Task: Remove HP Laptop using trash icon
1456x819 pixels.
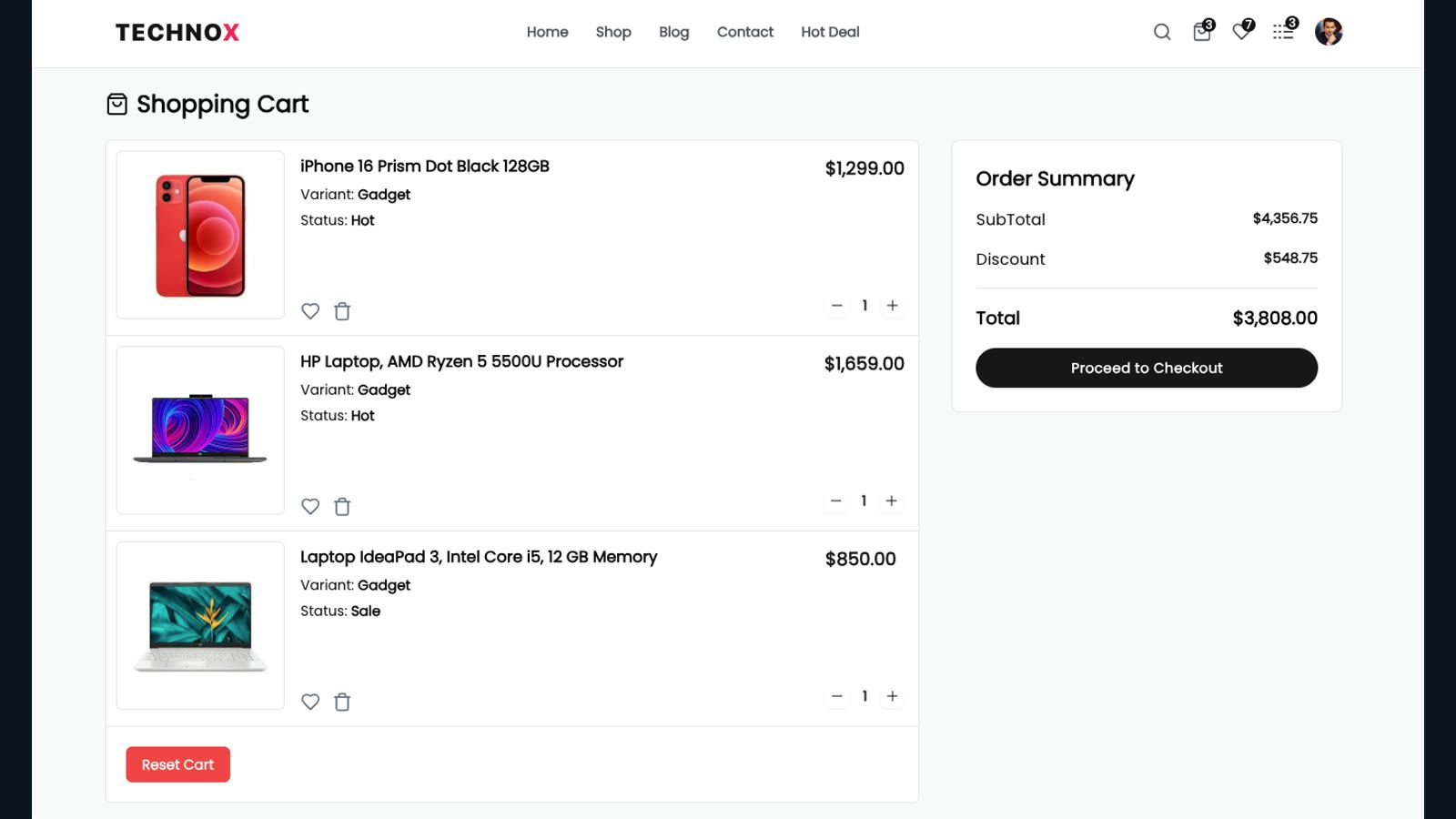Action: [342, 507]
